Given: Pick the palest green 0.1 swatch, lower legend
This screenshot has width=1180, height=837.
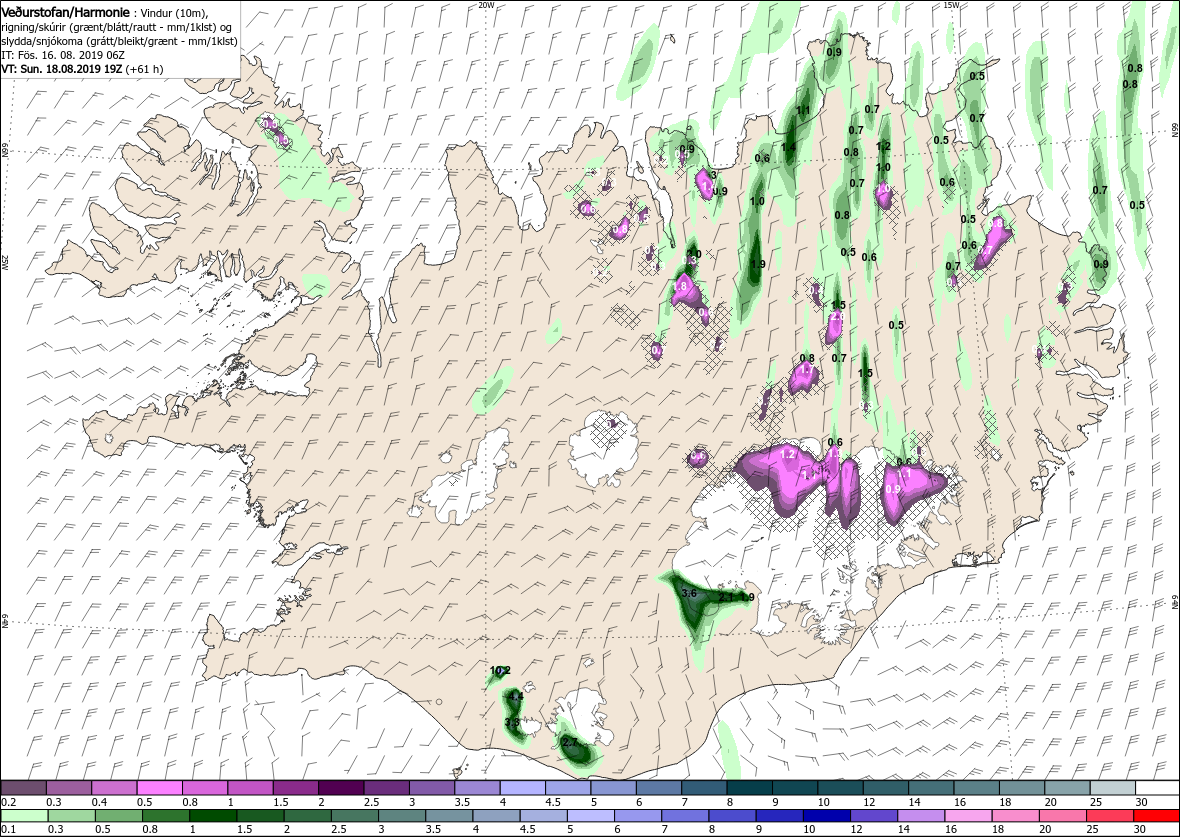Looking at the screenshot, I should (x=24, y=817).
